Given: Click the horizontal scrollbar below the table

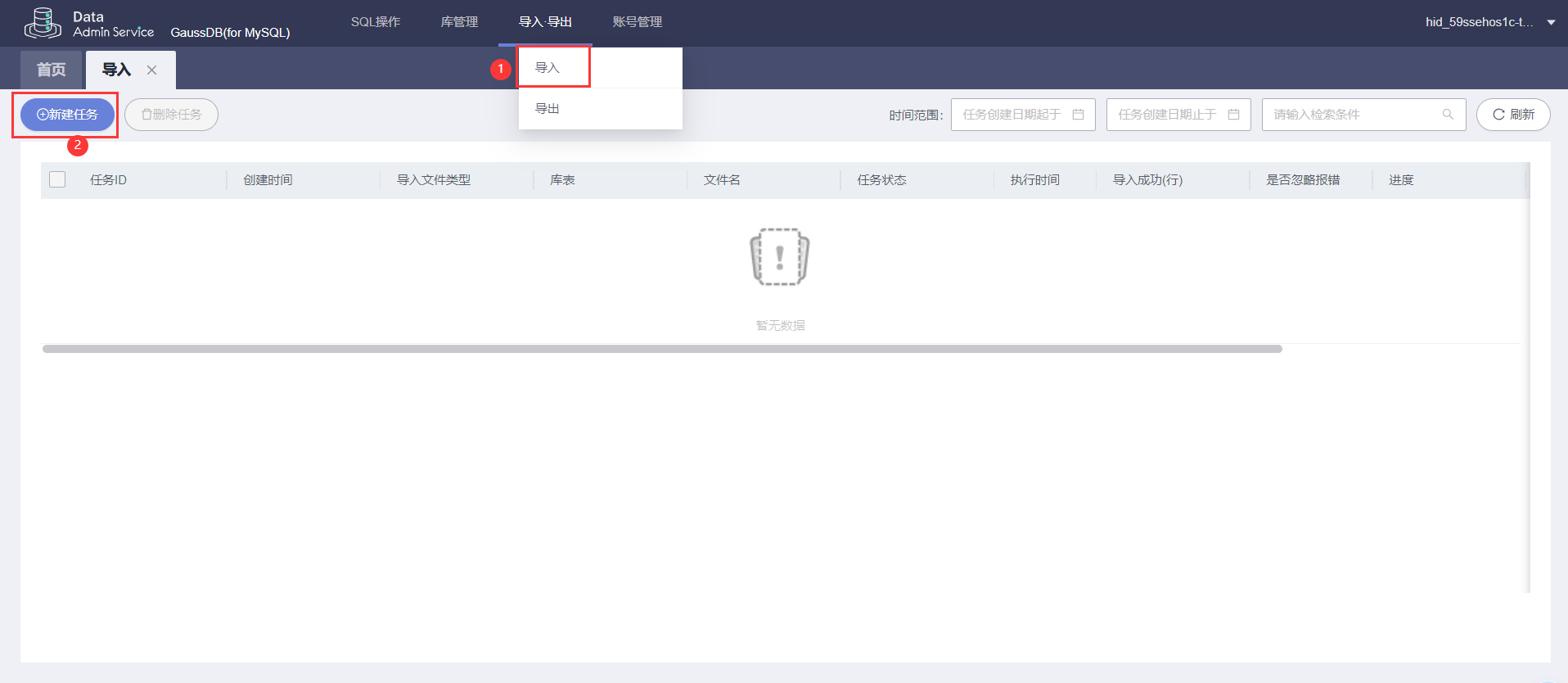Looking at the screenshot, I should coord(662,349).
